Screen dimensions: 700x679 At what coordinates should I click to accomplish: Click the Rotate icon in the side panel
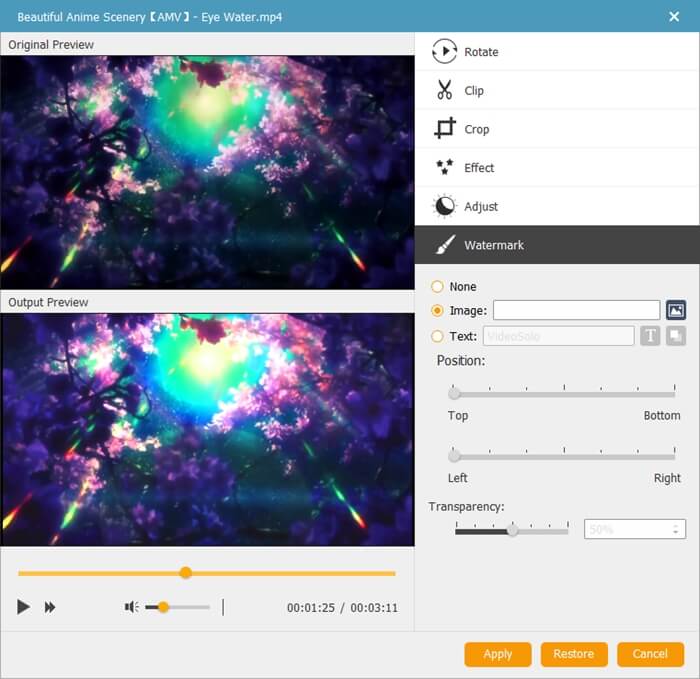click(444, 51)
